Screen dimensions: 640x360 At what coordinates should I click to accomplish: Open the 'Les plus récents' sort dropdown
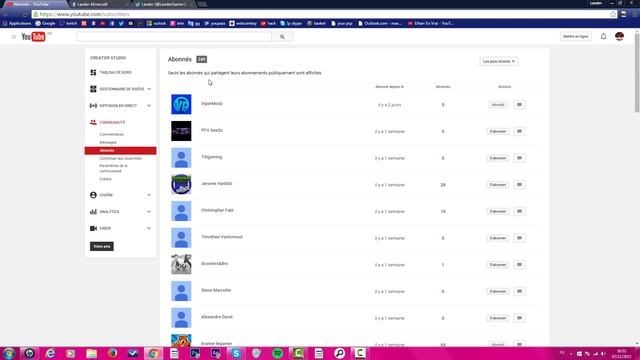point(498,61)
